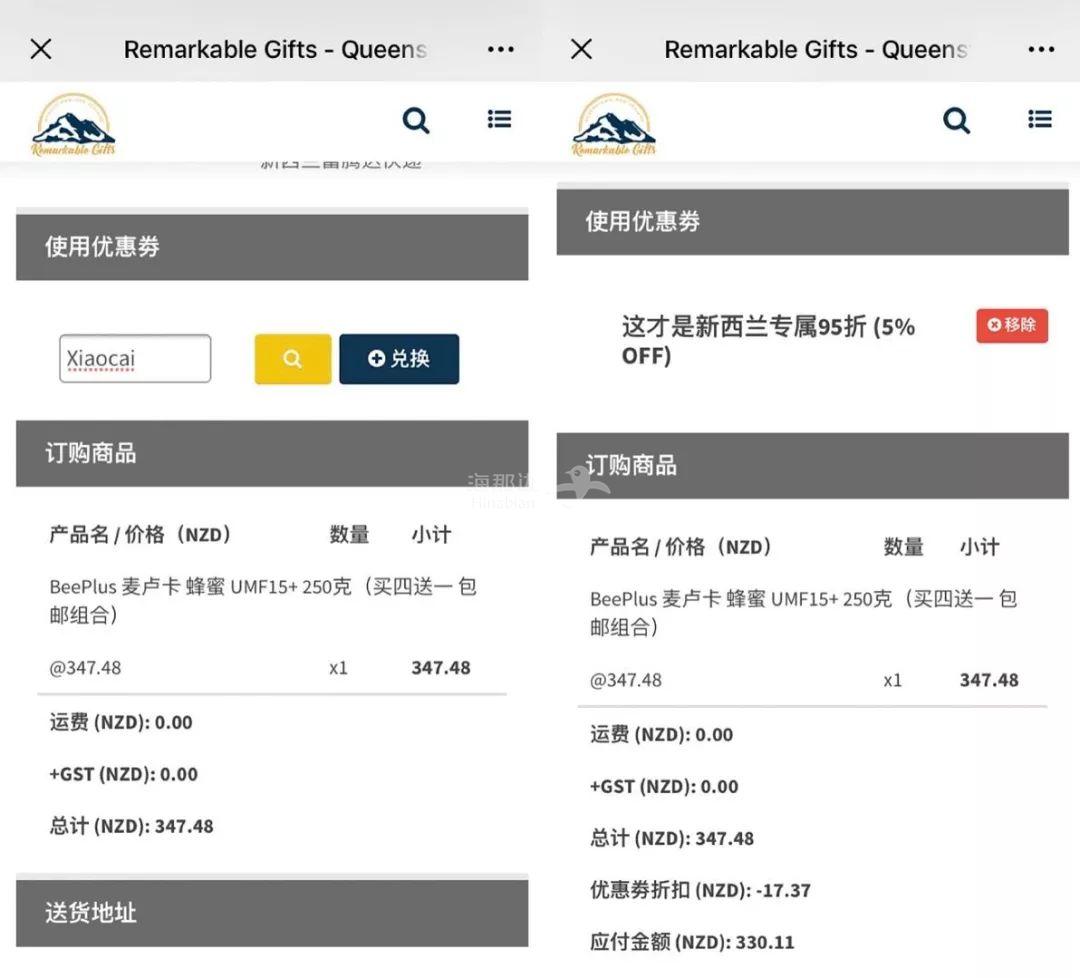1080x978 pixels.
Task: Click the bold 347.48 subtotal on left screen
Action: pyautogui.click(x=441, y=667)
